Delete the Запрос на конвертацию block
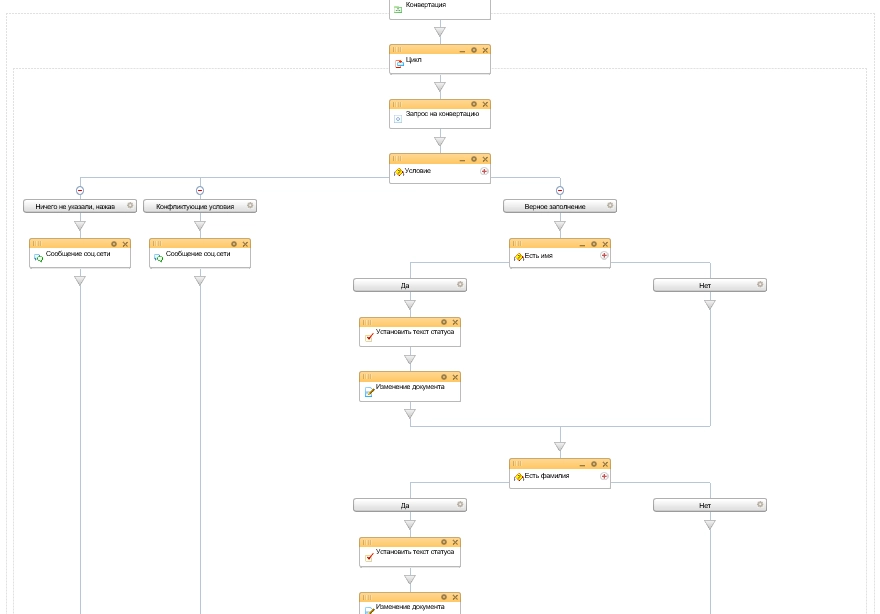The width and height of the screenshot is (880, 614). point(485,104)
